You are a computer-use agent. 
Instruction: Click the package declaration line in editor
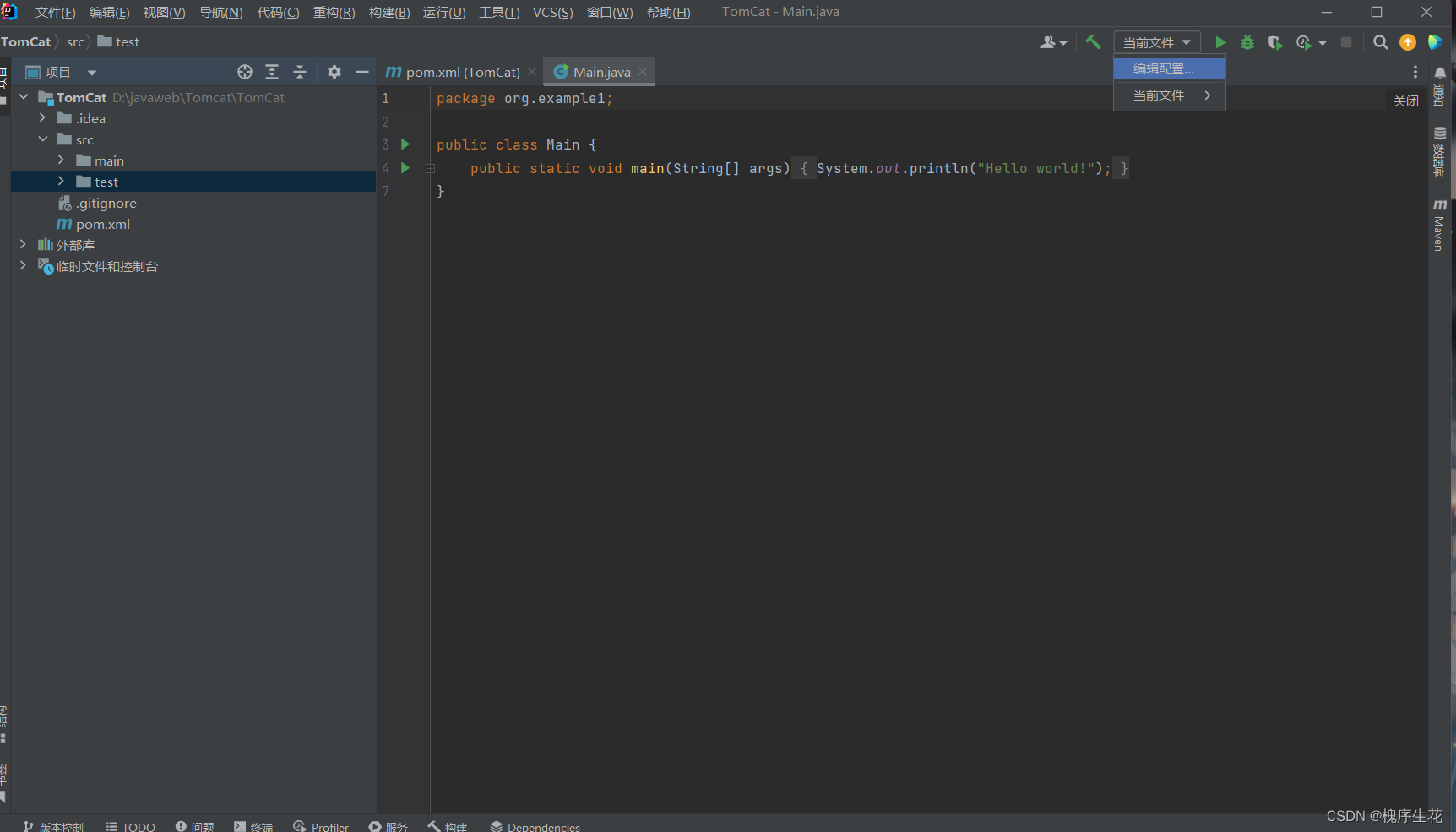[x=524, y=98]
